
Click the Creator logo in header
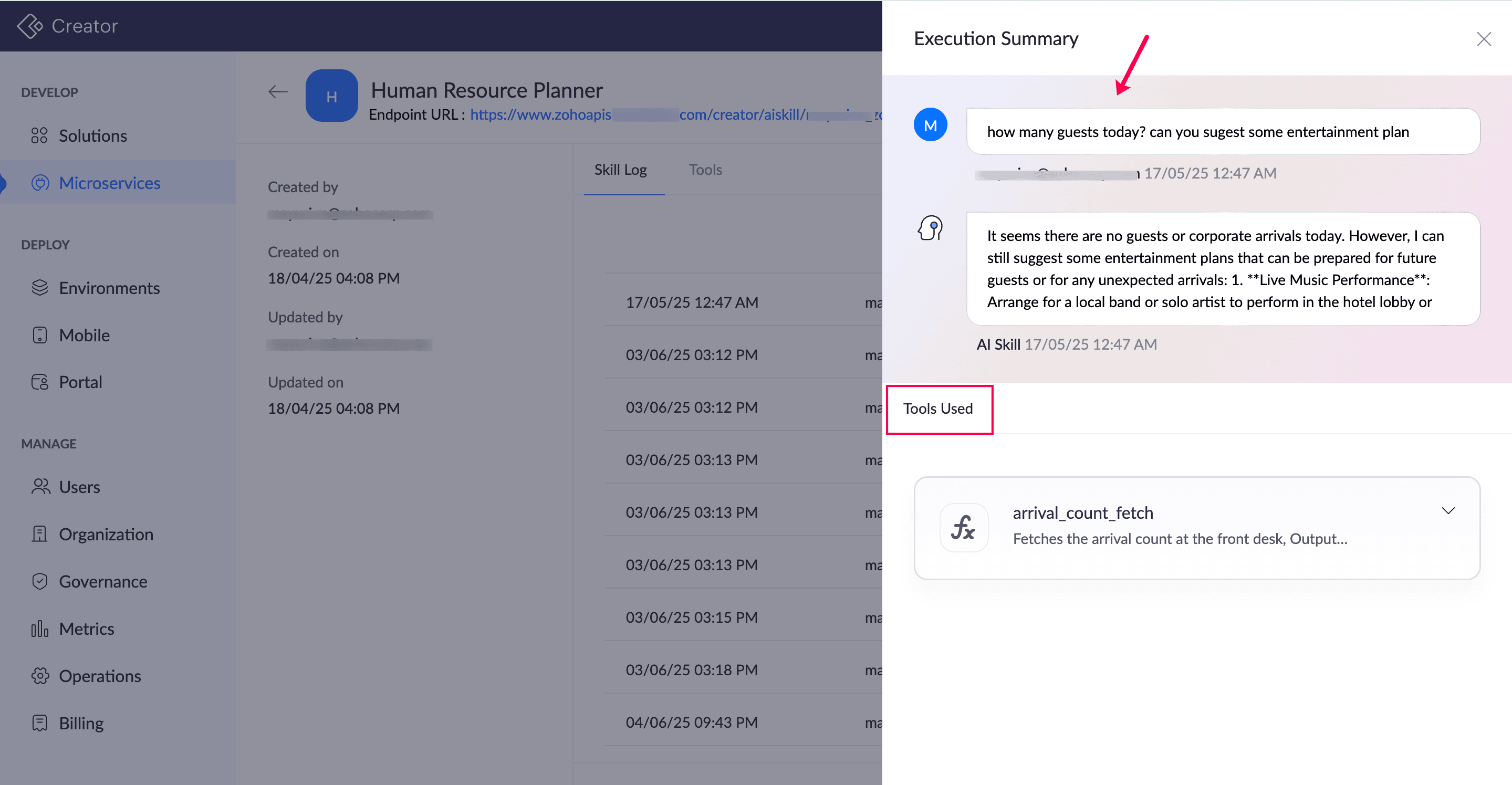[68, 26]
